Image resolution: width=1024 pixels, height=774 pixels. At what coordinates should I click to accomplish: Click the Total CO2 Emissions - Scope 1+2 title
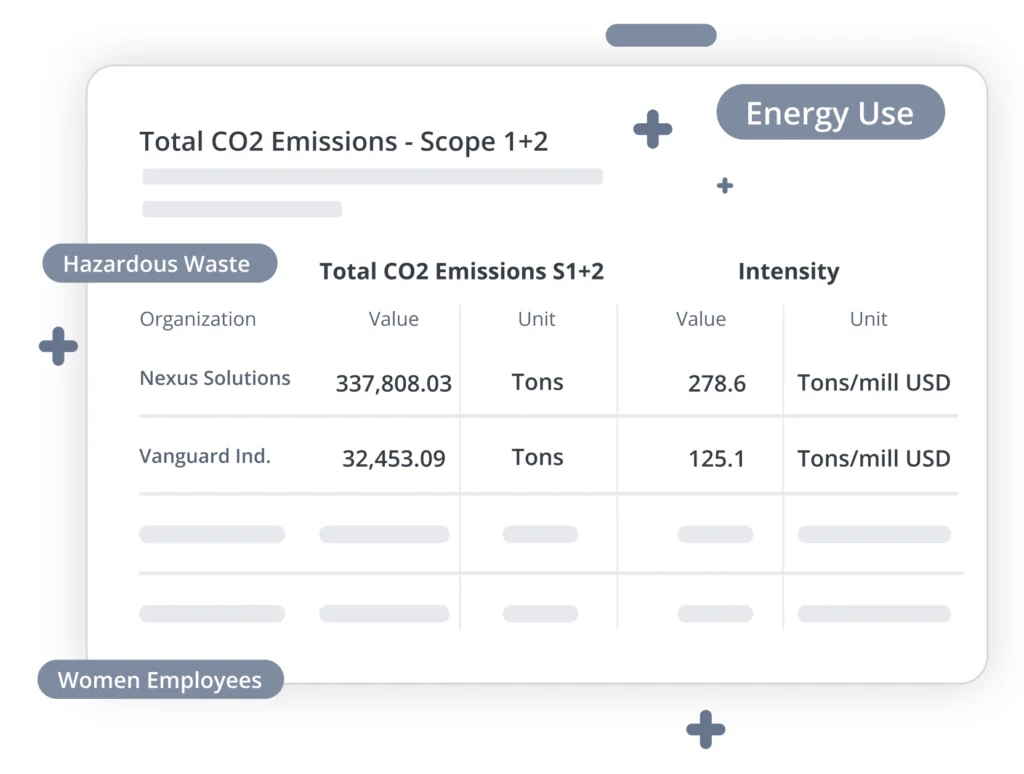point(343,142)
